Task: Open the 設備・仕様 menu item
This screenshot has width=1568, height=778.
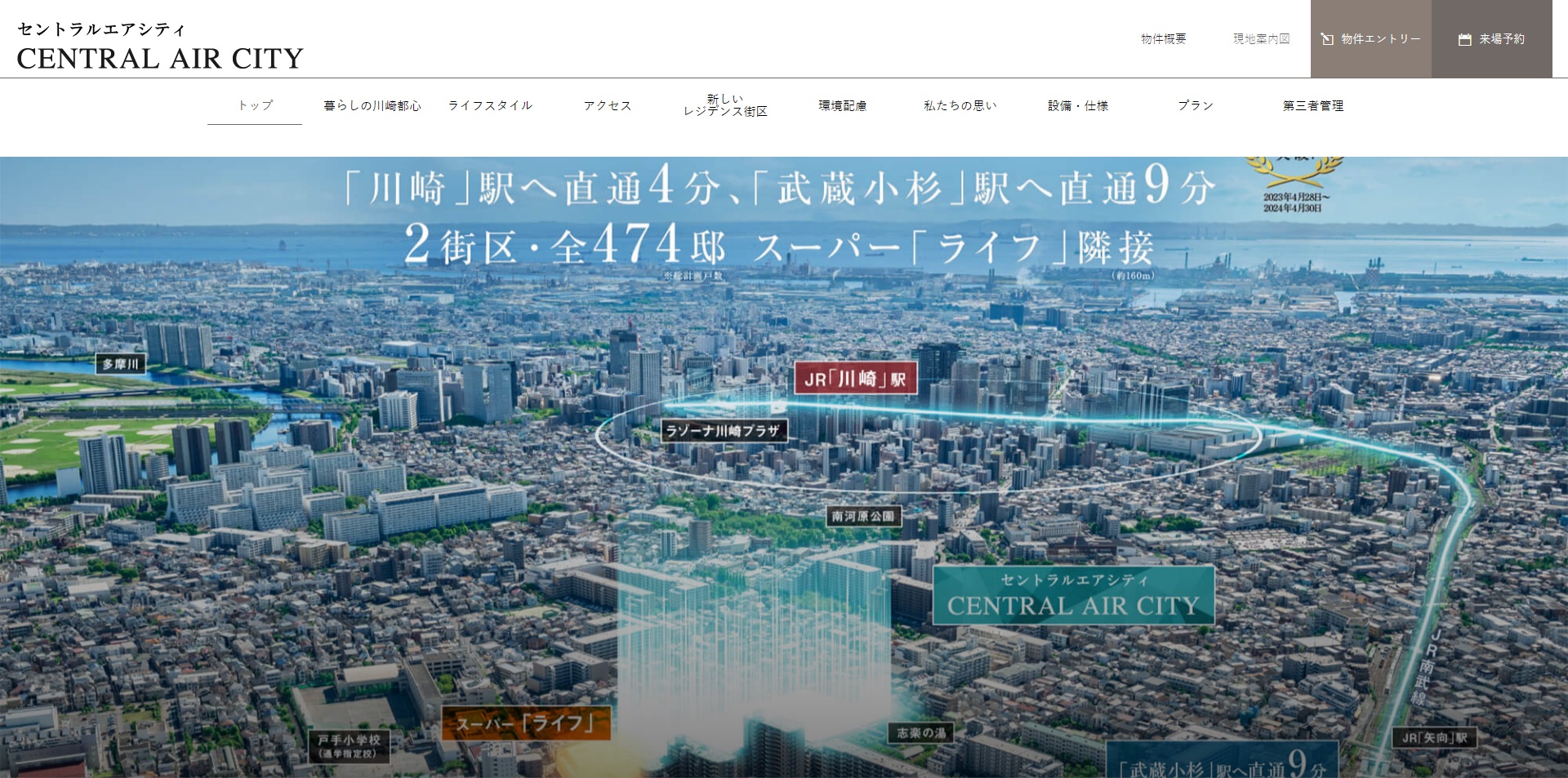Action: click(x=1078, y=105)
